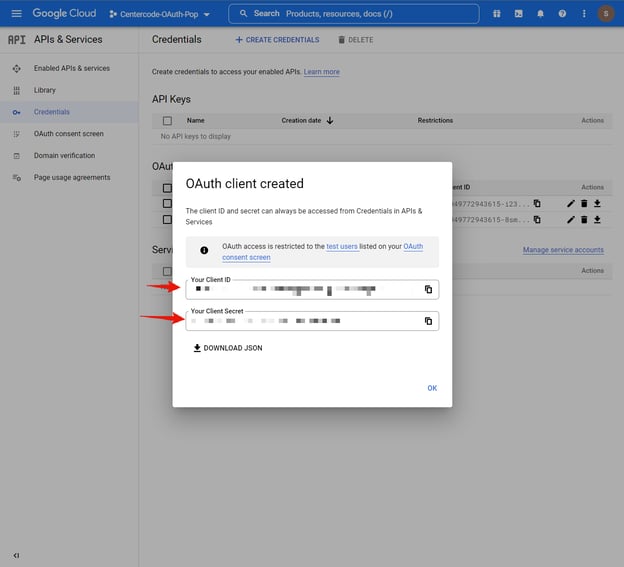Viewport: 624px width, 567px height.
Task: Select the header checkbox in the Service Accounts table
Action: 167,271
